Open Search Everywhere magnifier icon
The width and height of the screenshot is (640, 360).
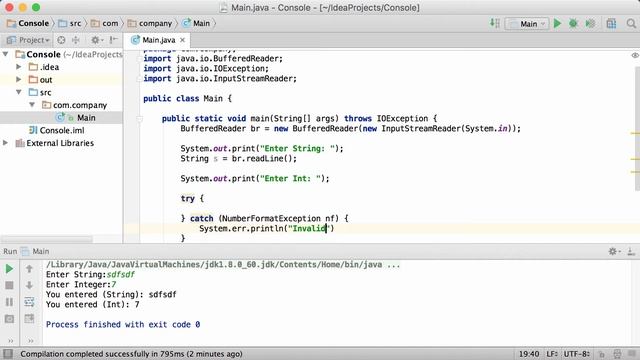(x=631, y=24)
